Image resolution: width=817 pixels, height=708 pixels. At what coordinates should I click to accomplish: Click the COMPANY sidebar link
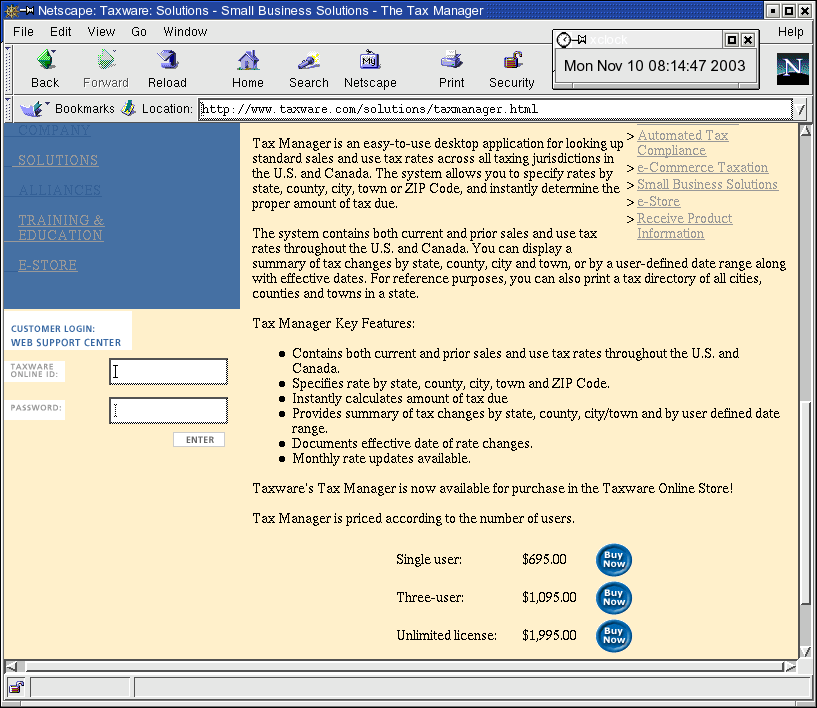pos(54,130)
